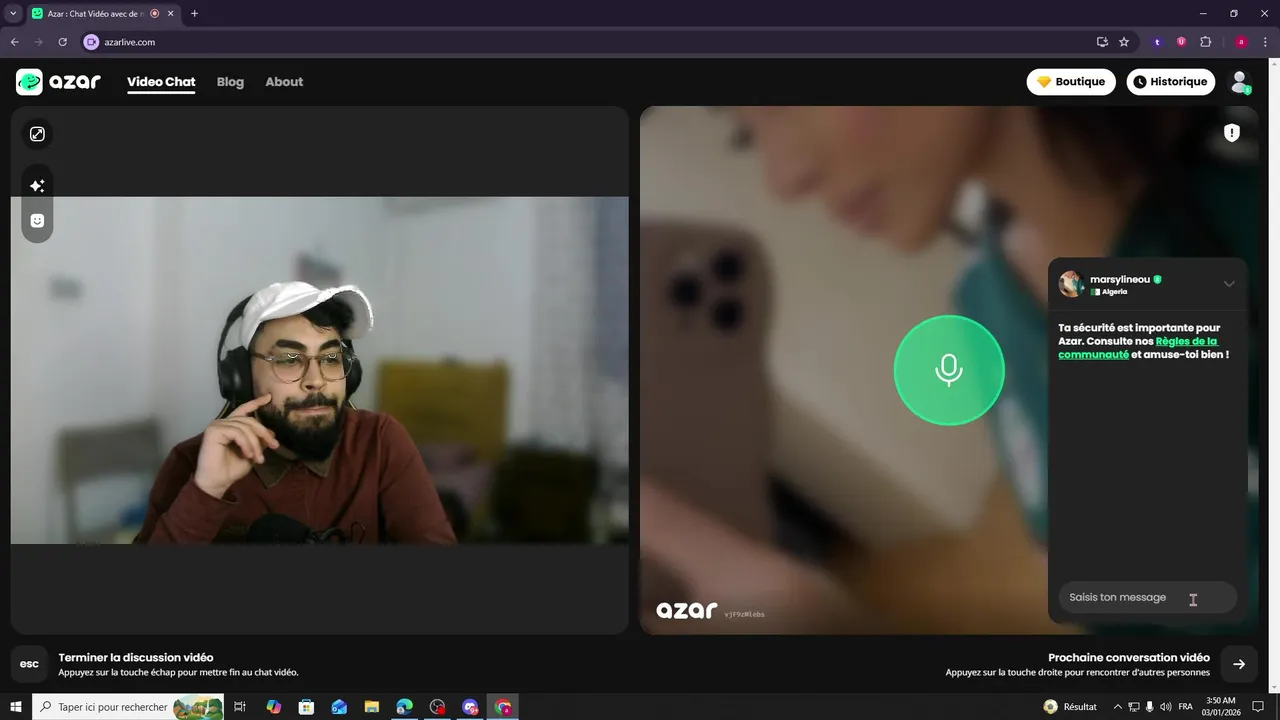1280x720 pixels.
Task: View site information icon
Action: pyautogui.click(x=91, y=42)
